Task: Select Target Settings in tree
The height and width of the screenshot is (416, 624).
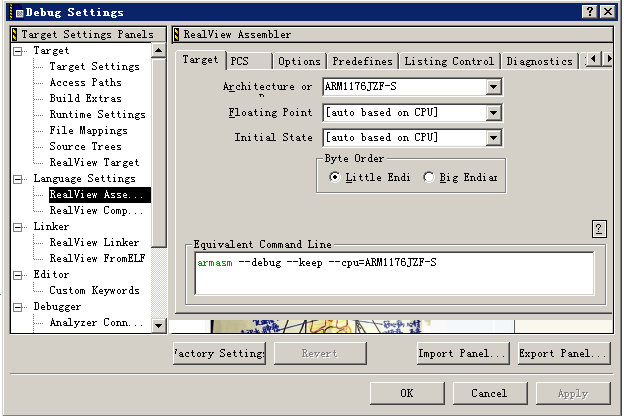Action: 94,66
